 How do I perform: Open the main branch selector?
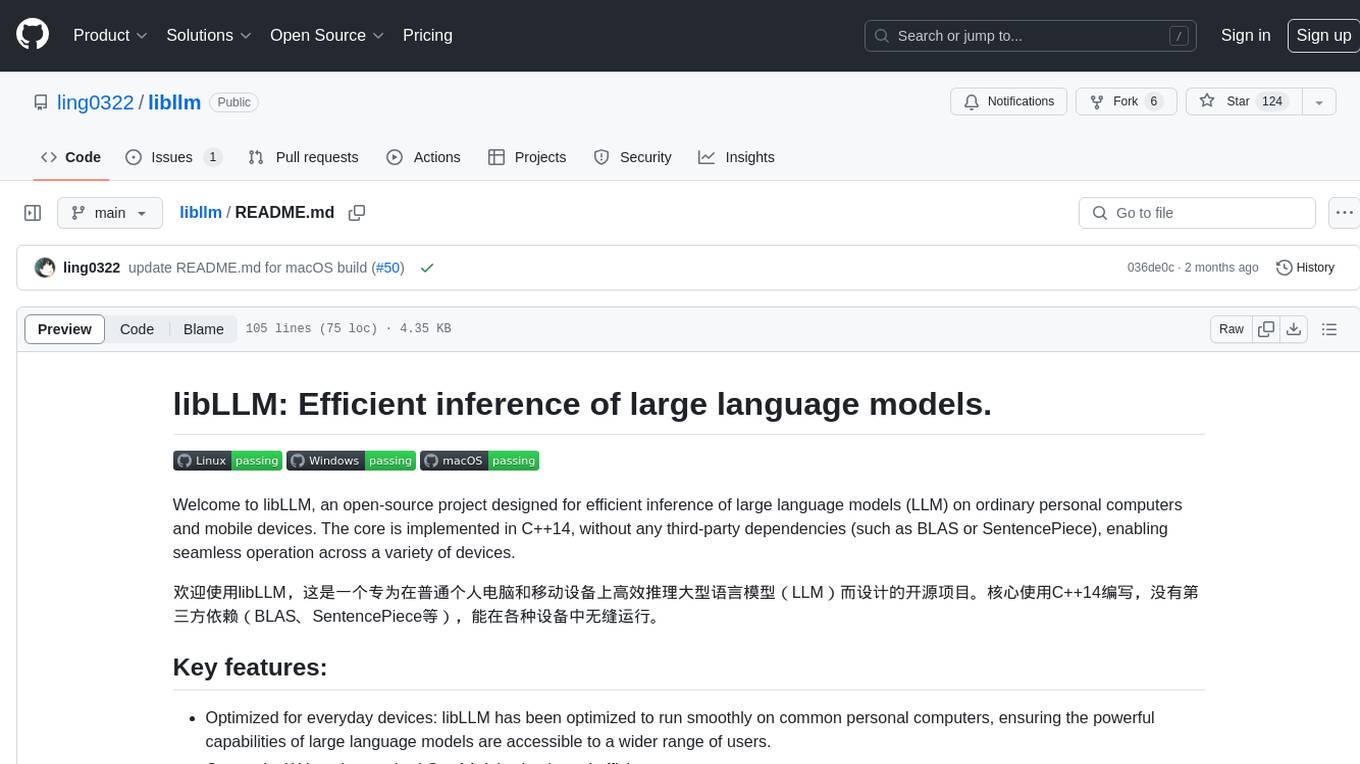point(109,213)
